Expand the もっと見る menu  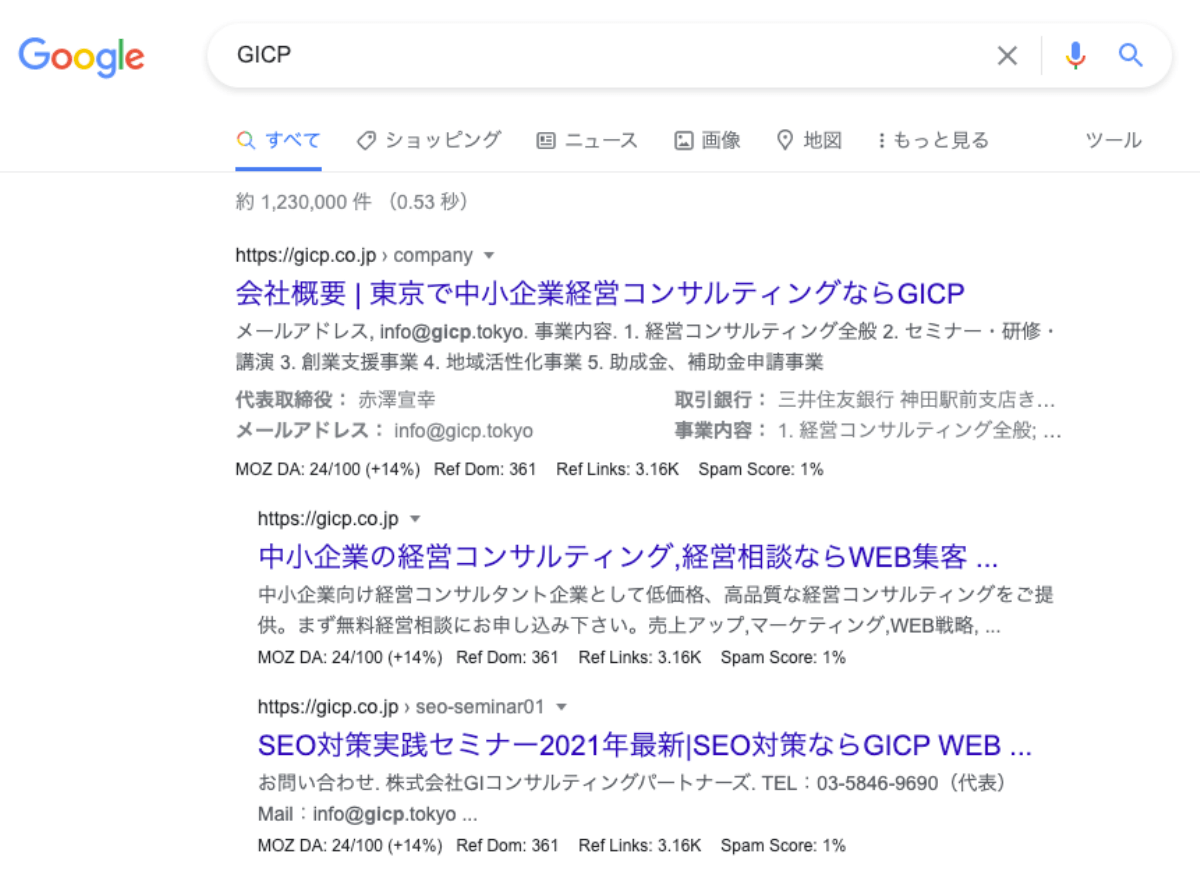tap(933, 141)
